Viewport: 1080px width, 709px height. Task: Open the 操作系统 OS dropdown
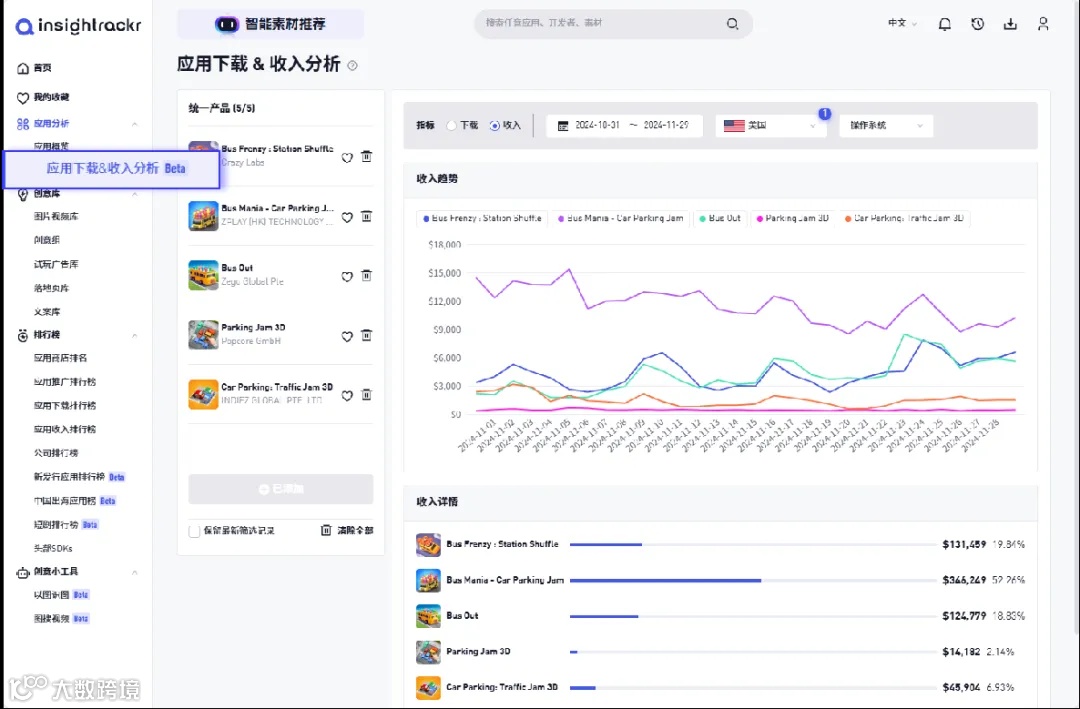point(886,125)
